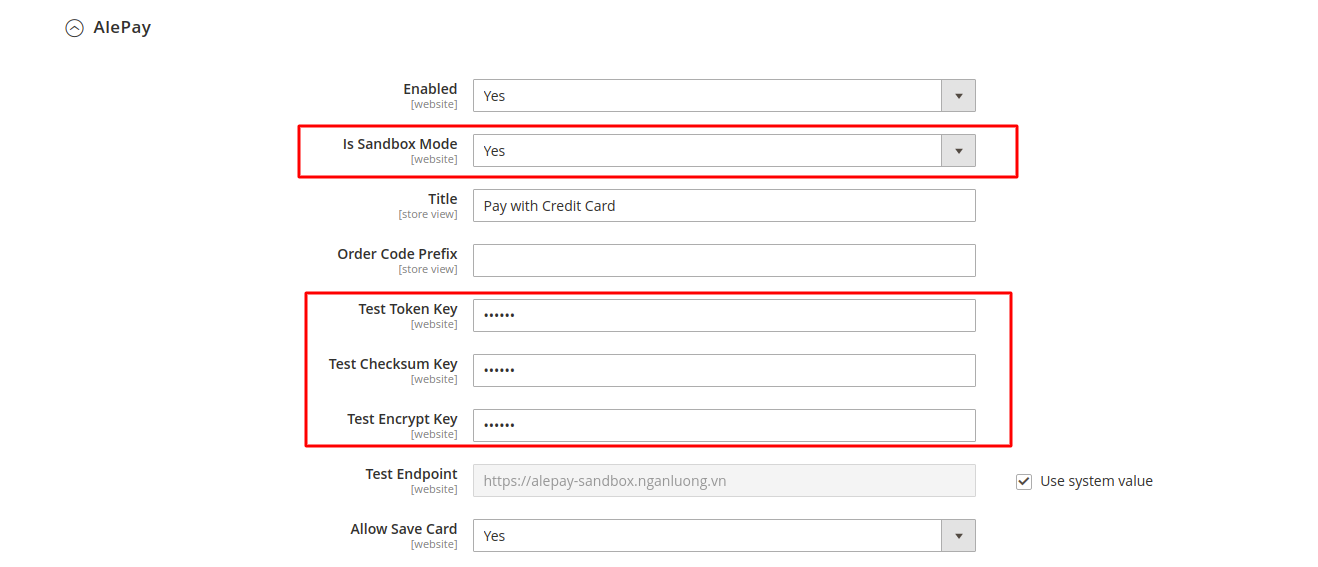Click the Allow Save Card label
The height and width of the screenshot is (567, 1318).
coord(404,529)
